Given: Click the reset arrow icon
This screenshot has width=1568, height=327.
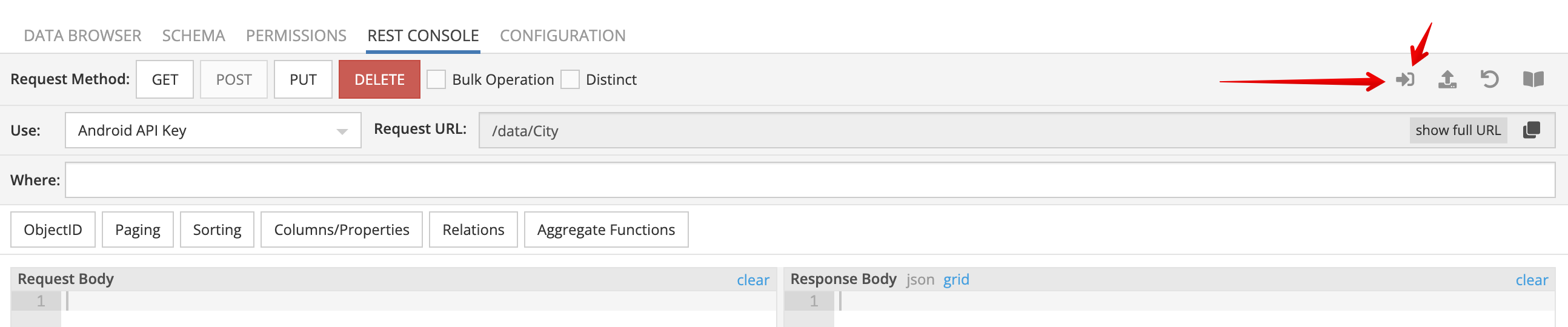Looking at the screenshot, I should point(1489,80).
